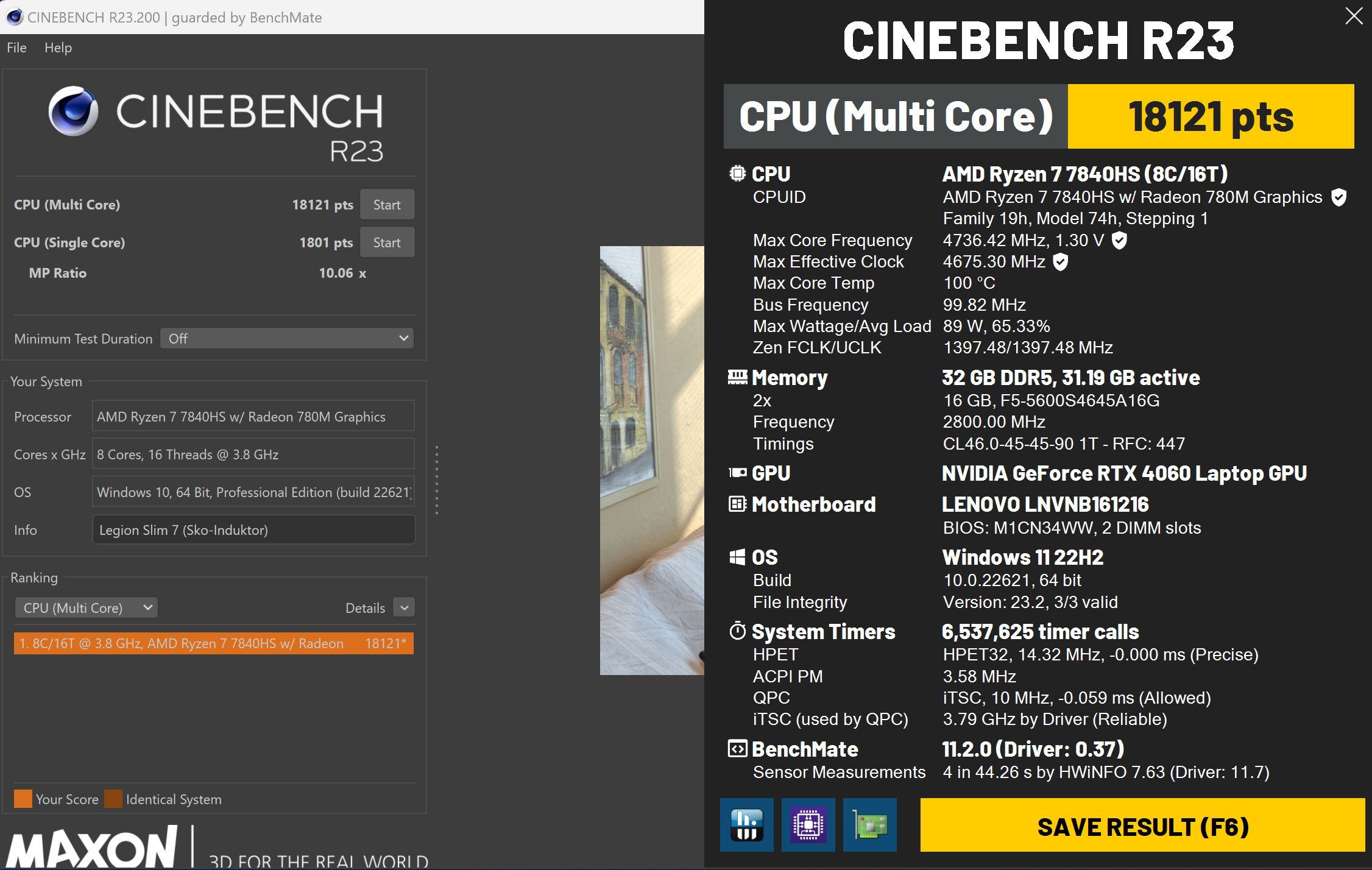Open HWiNFO icon in BenchMate panel
1372x870 pixels.
point(746,825)
